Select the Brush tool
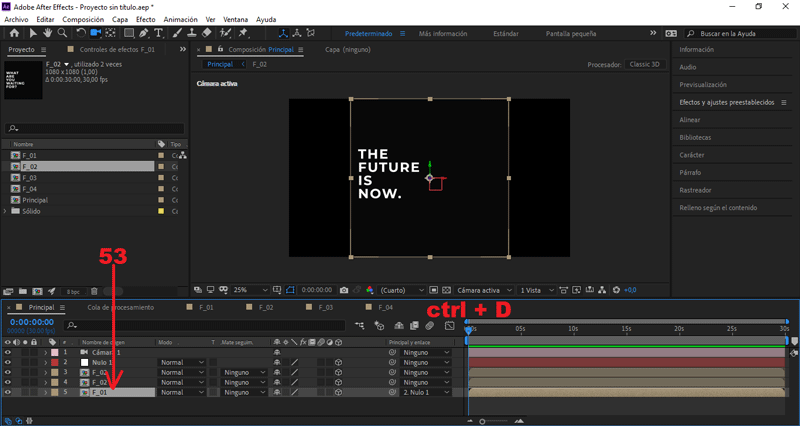The width and height of the screenshot is (800, 426). 177,33
